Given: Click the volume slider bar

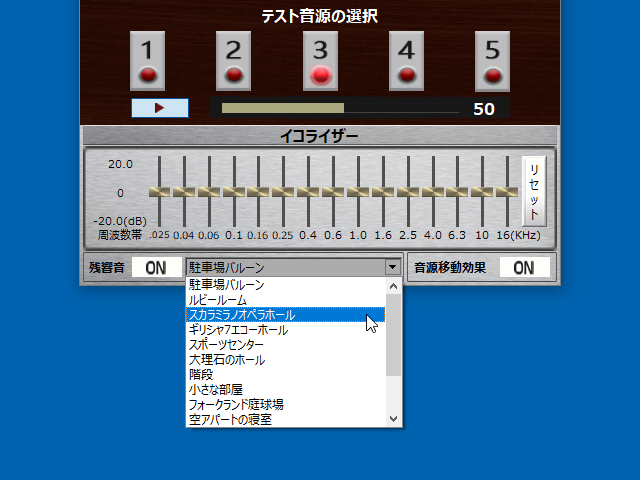Looking at the screenshot, I should tap(340, 108).
